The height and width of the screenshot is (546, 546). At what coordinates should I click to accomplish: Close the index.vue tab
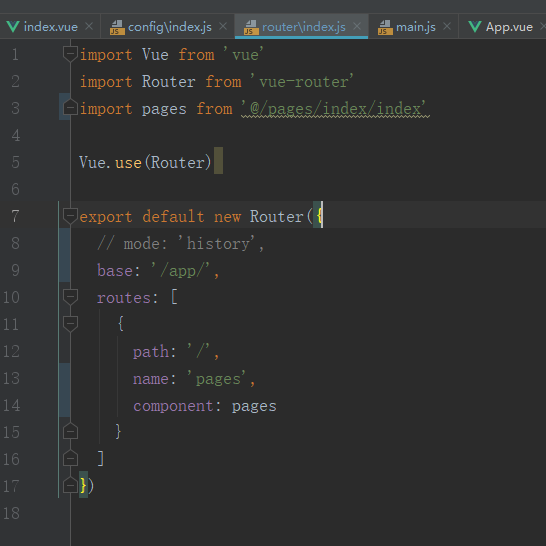89,26
